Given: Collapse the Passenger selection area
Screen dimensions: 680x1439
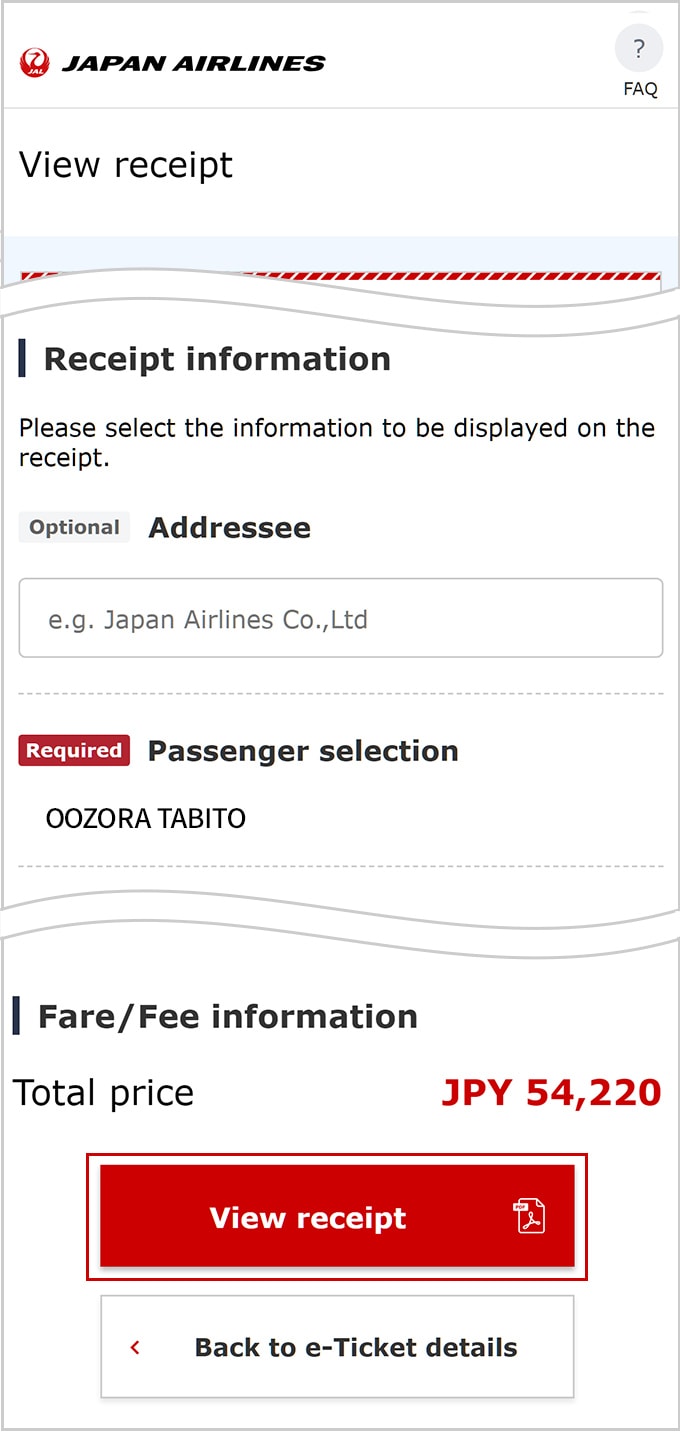Looking at the screenshot, I should click(302, 750).
